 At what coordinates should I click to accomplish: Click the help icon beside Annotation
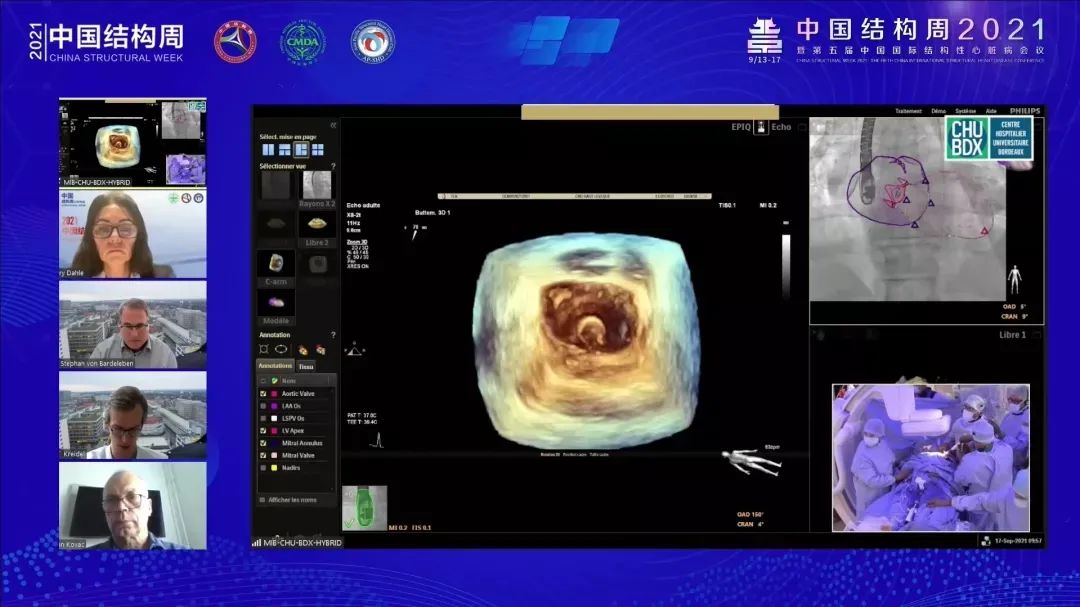coord(333,335)
